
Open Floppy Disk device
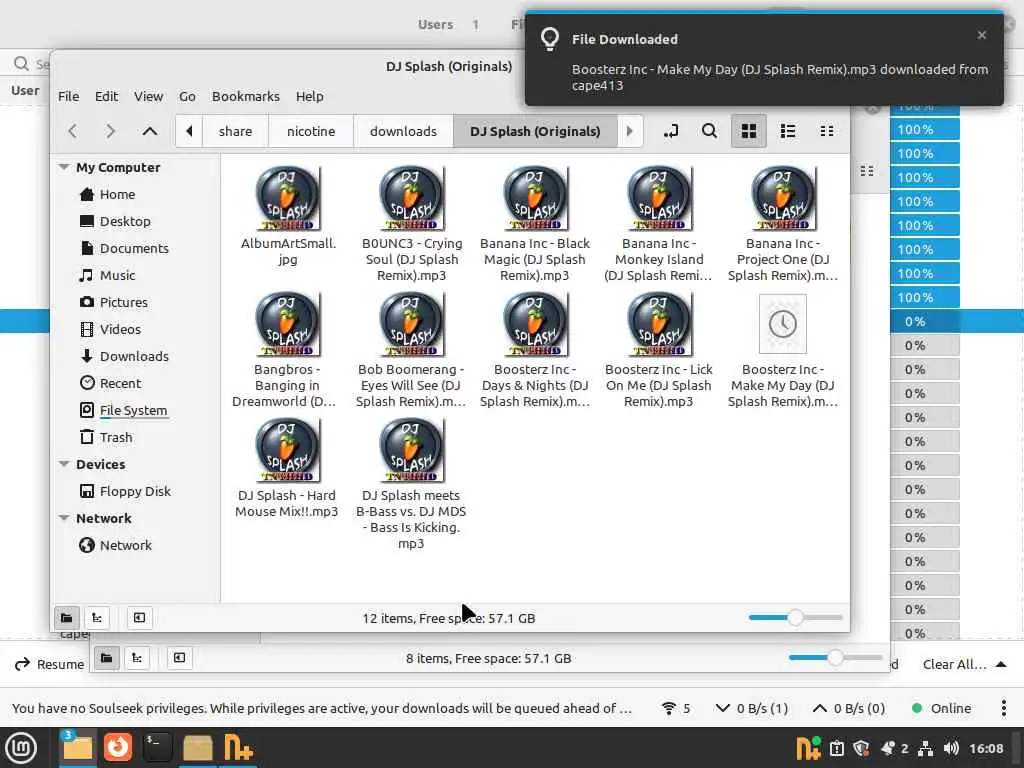click(x=135, y=491)
